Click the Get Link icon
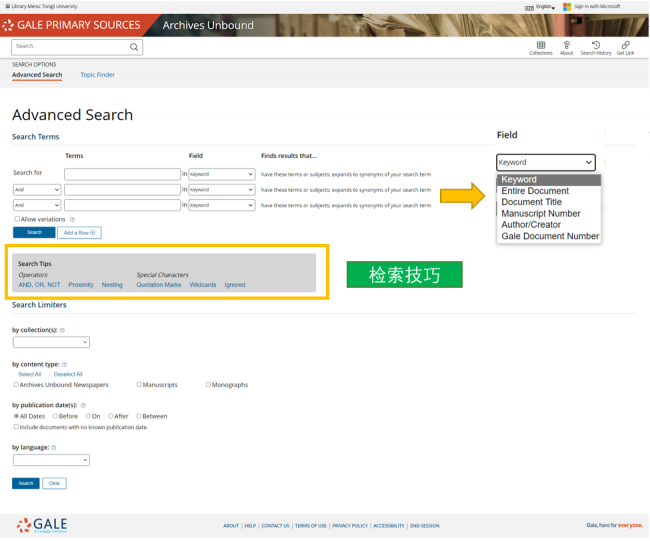 tap(626, 45)
